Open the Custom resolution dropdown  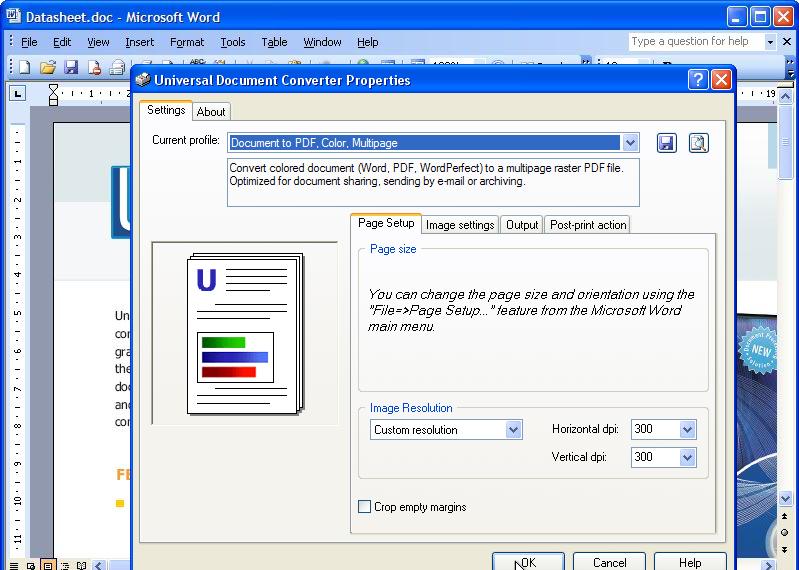pyautogui.click(x=513, y=429)
